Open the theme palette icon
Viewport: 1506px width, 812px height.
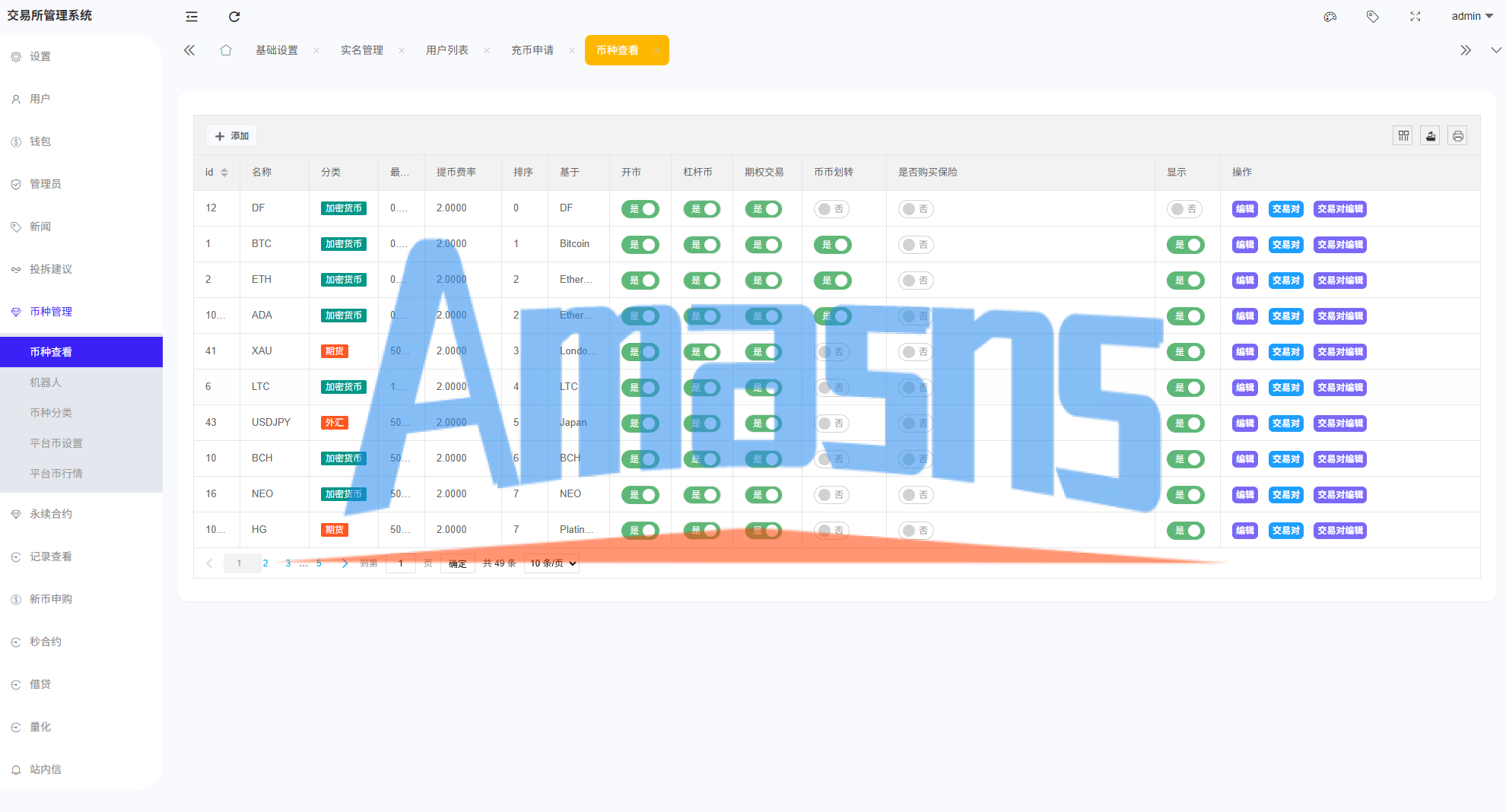click(1330, 17)
